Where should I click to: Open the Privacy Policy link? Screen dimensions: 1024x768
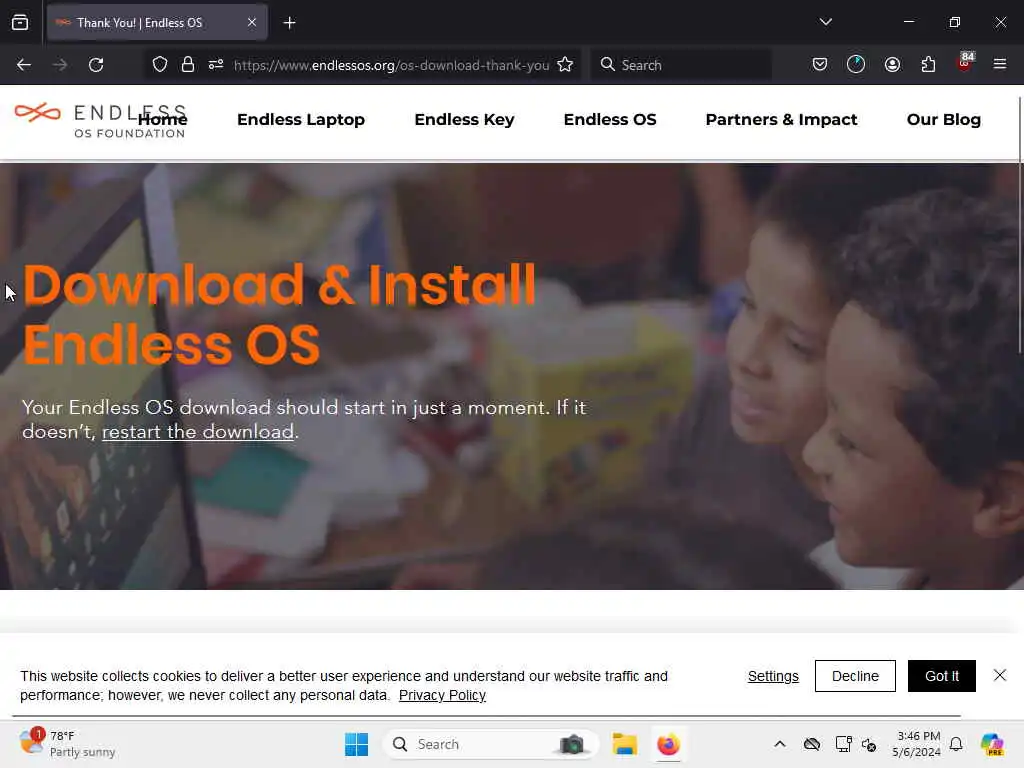click(442, 695)
